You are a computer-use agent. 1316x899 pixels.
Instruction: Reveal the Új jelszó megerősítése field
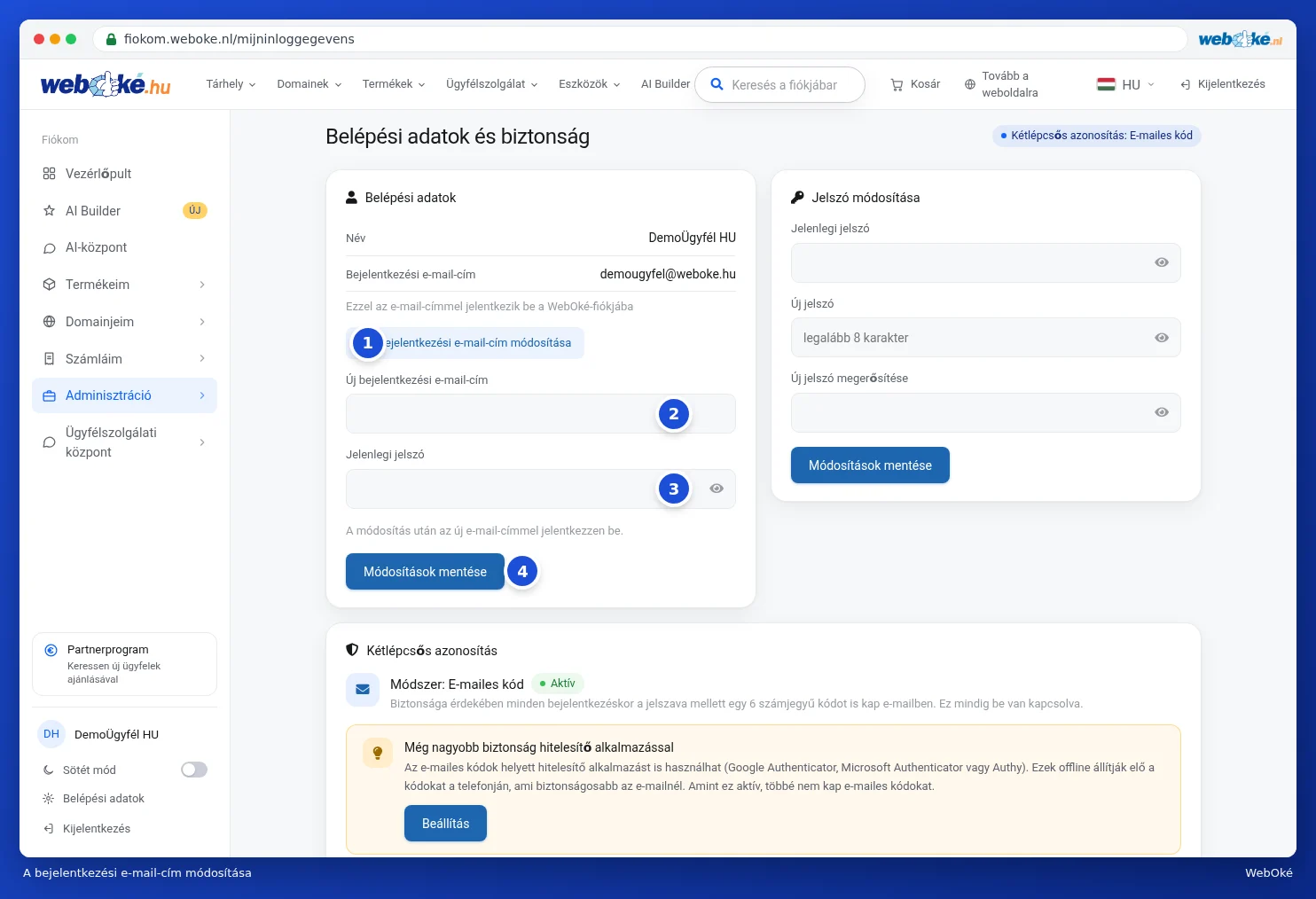tap(1162, 412)
